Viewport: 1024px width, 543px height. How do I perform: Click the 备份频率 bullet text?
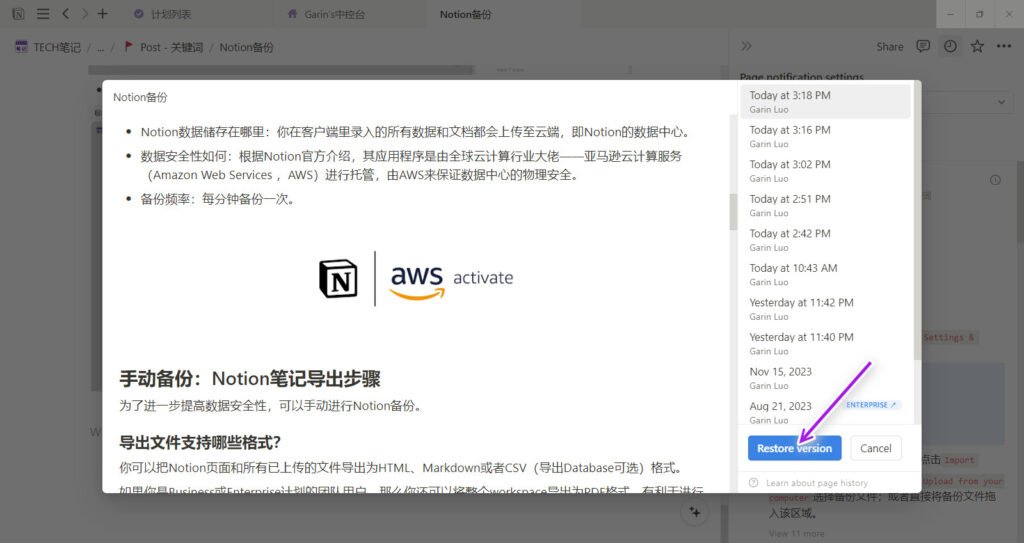pyautogui.click(x=218, y=199)
